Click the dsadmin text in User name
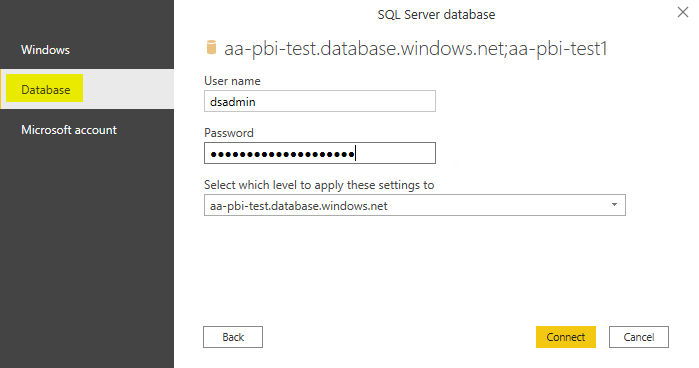 pyautogui.click(x=233, y=102)
